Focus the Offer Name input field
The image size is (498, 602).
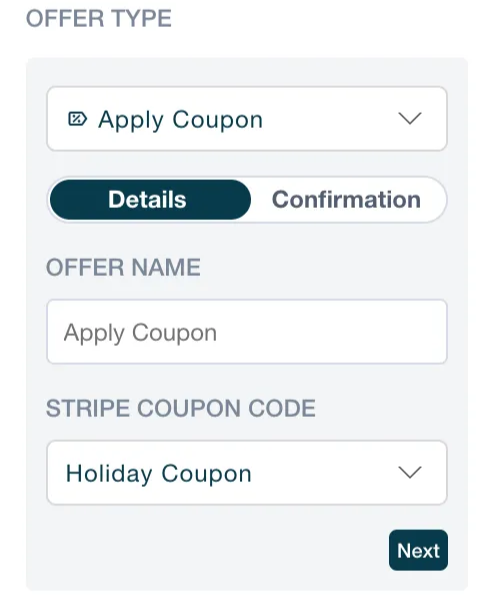pos(247,332)
